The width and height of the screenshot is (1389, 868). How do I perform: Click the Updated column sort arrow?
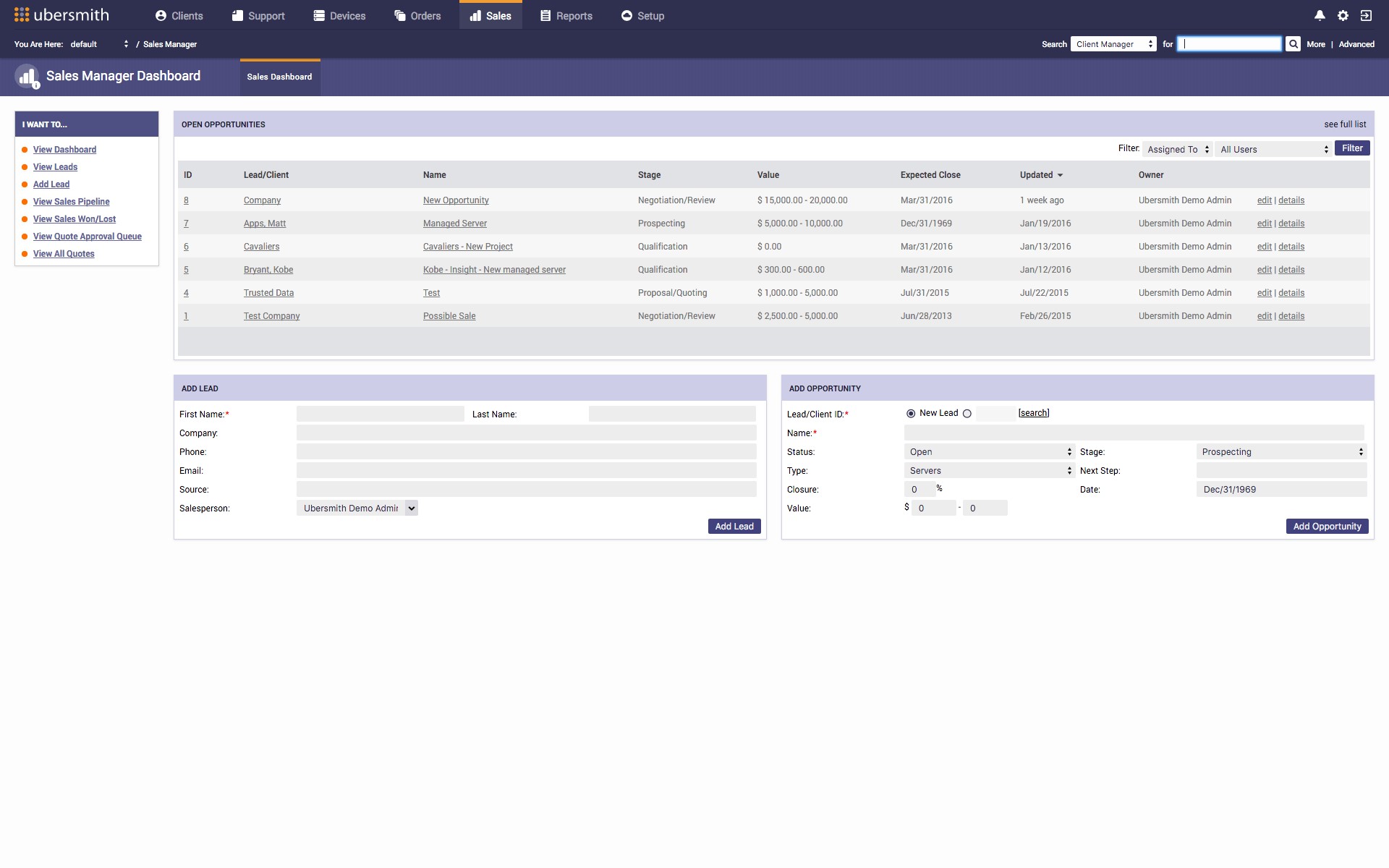coord(1060,175)
